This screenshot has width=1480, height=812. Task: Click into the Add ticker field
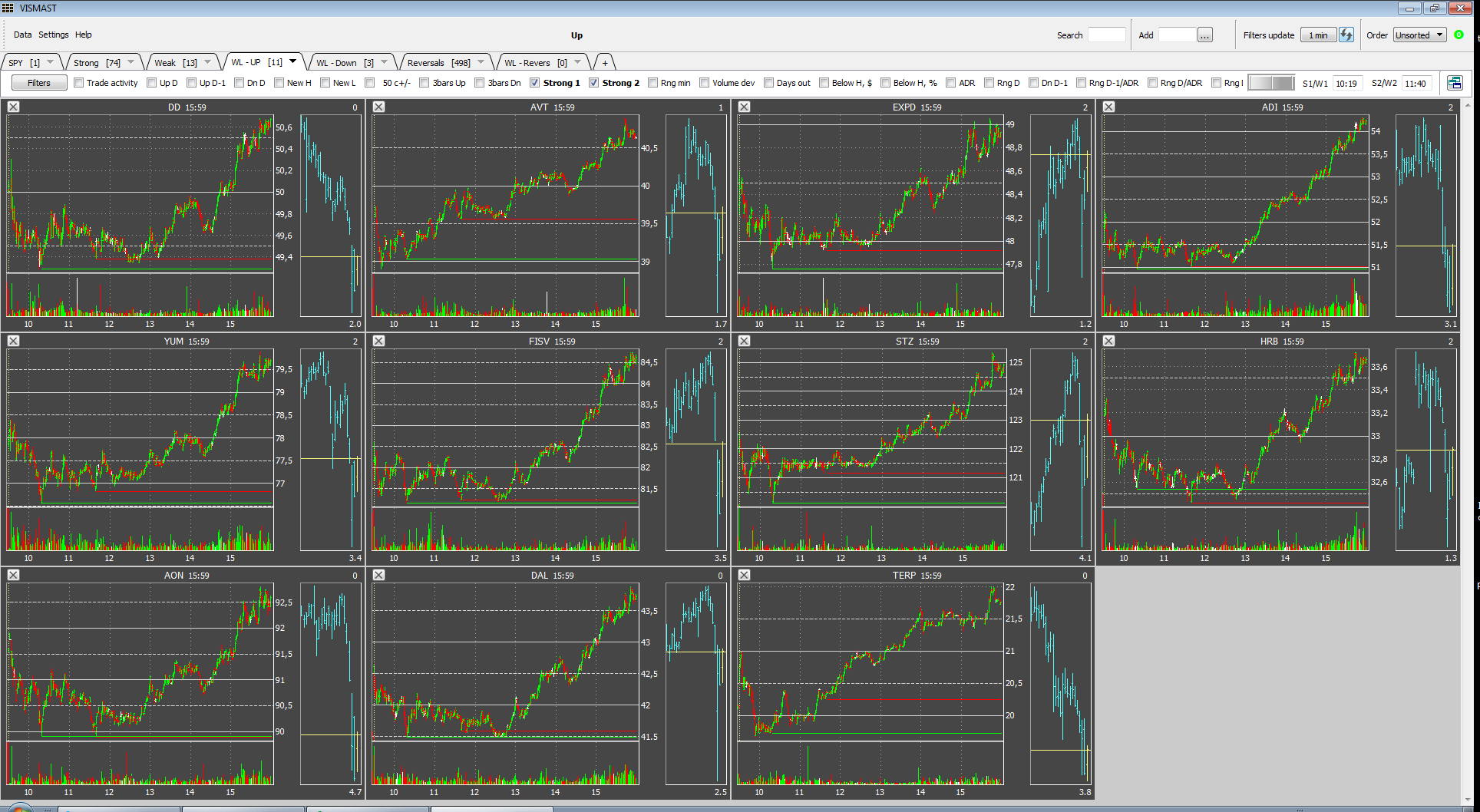pyautogui.click(x=1177, y=35)
